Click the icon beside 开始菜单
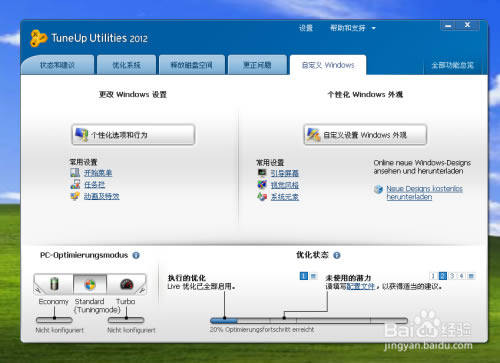Viewport: 500px width, 363px height. [x=75, y=173]
